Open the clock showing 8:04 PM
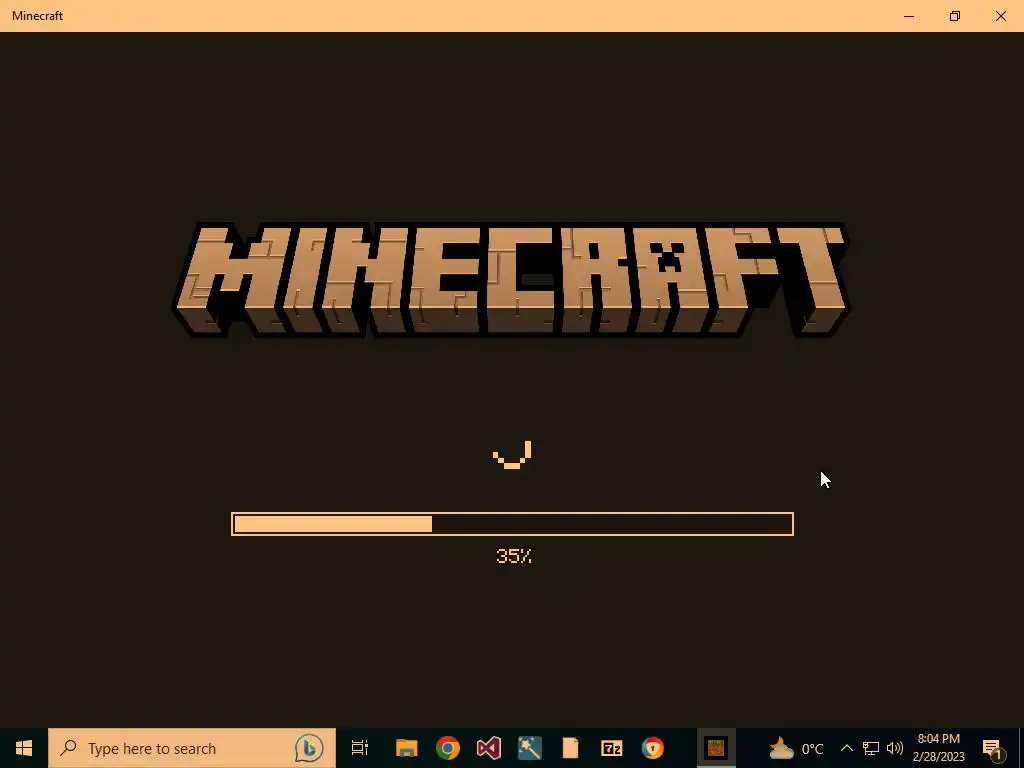The width and height of the screenshot is (1024, 768). point(938,748)
